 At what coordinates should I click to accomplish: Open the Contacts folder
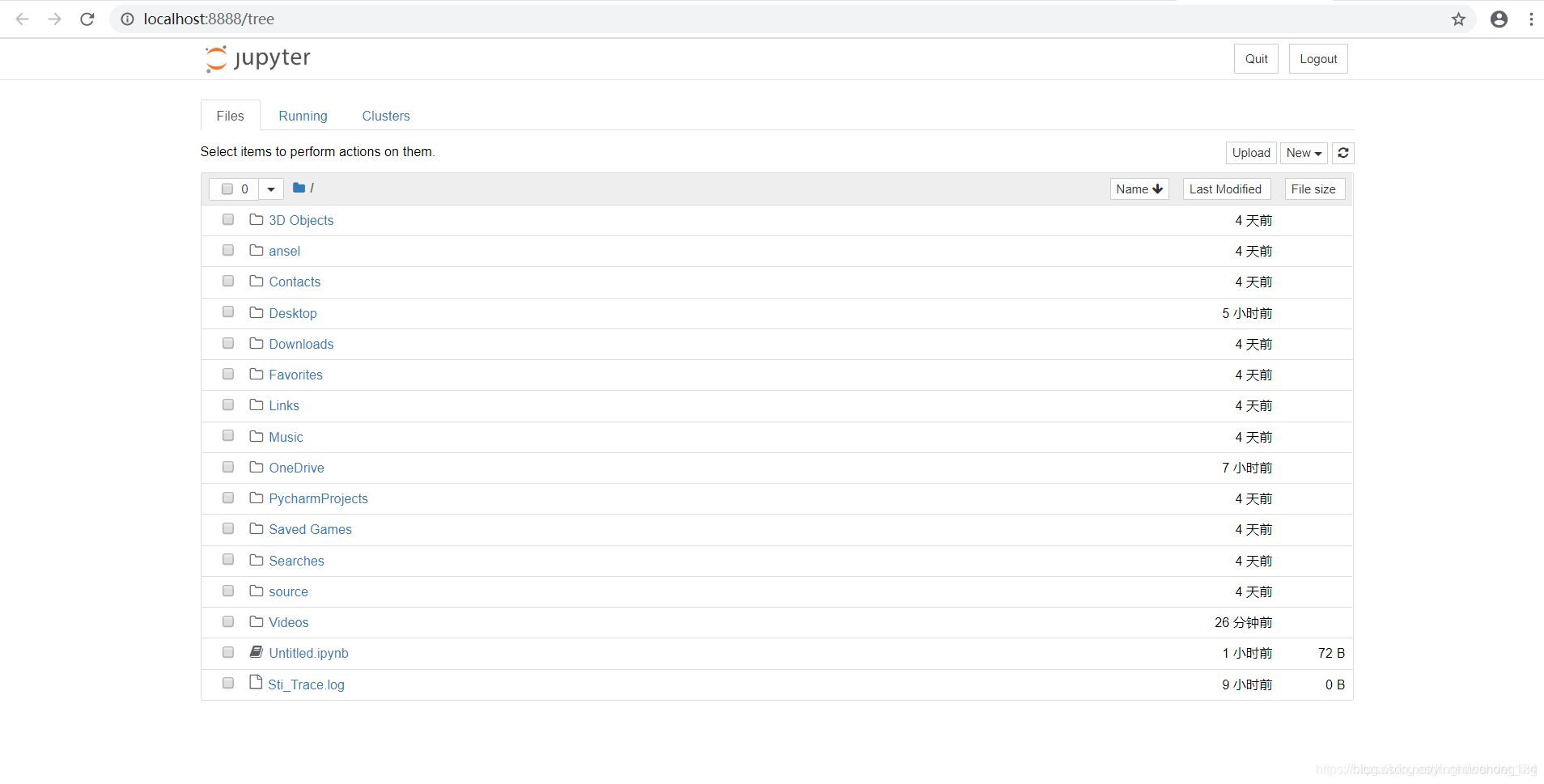tap(295, 282)
